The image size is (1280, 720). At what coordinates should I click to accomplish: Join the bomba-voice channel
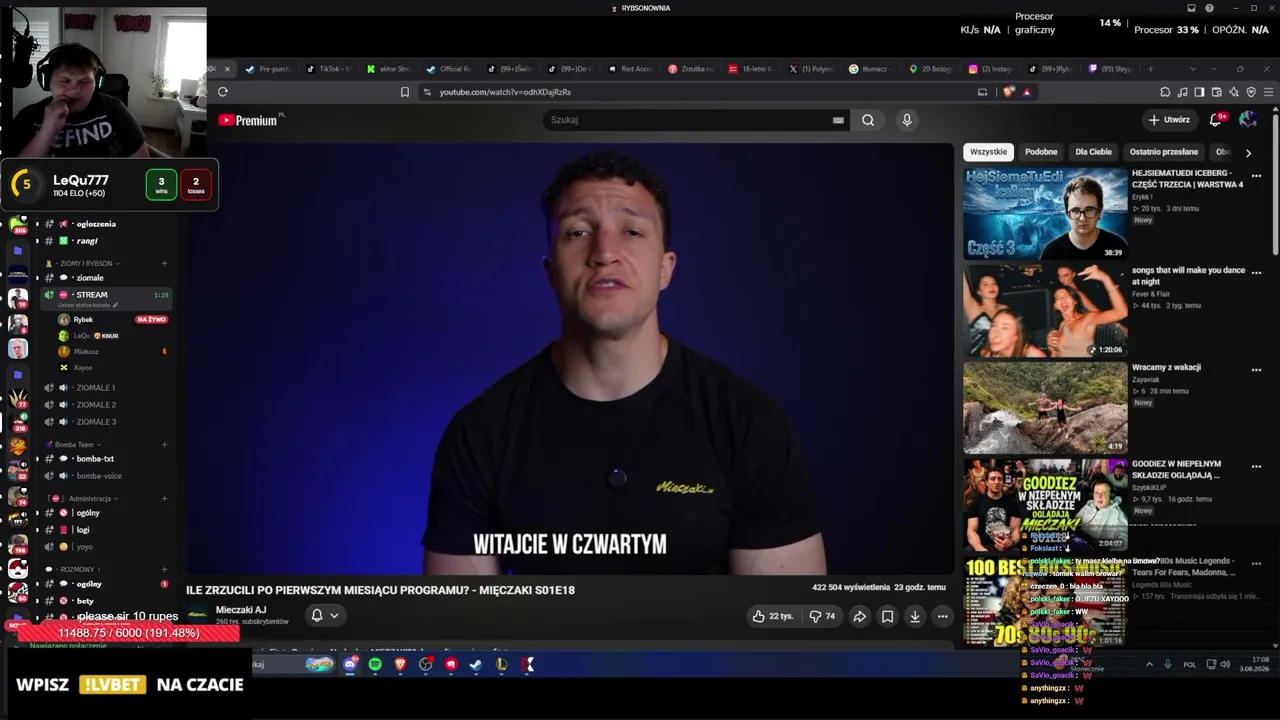point(99,476)
